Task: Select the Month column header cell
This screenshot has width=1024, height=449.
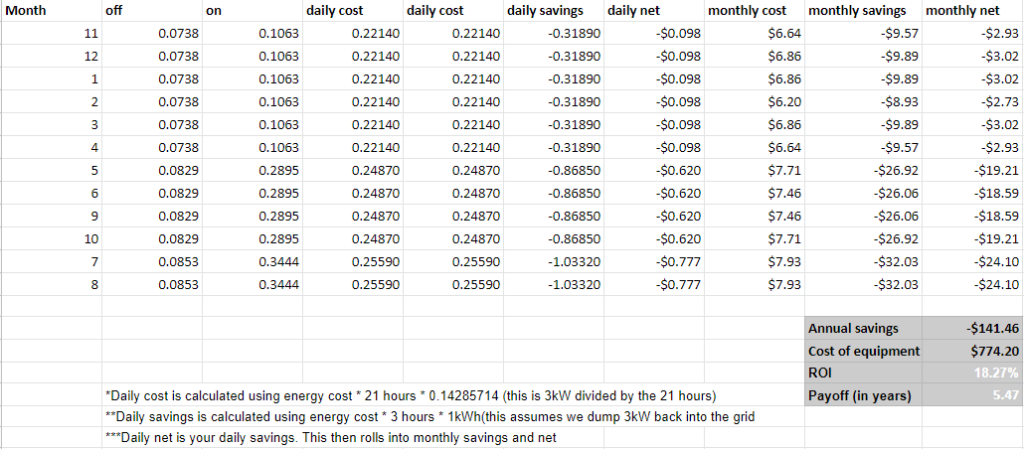Action: click(x=50, y=11)
